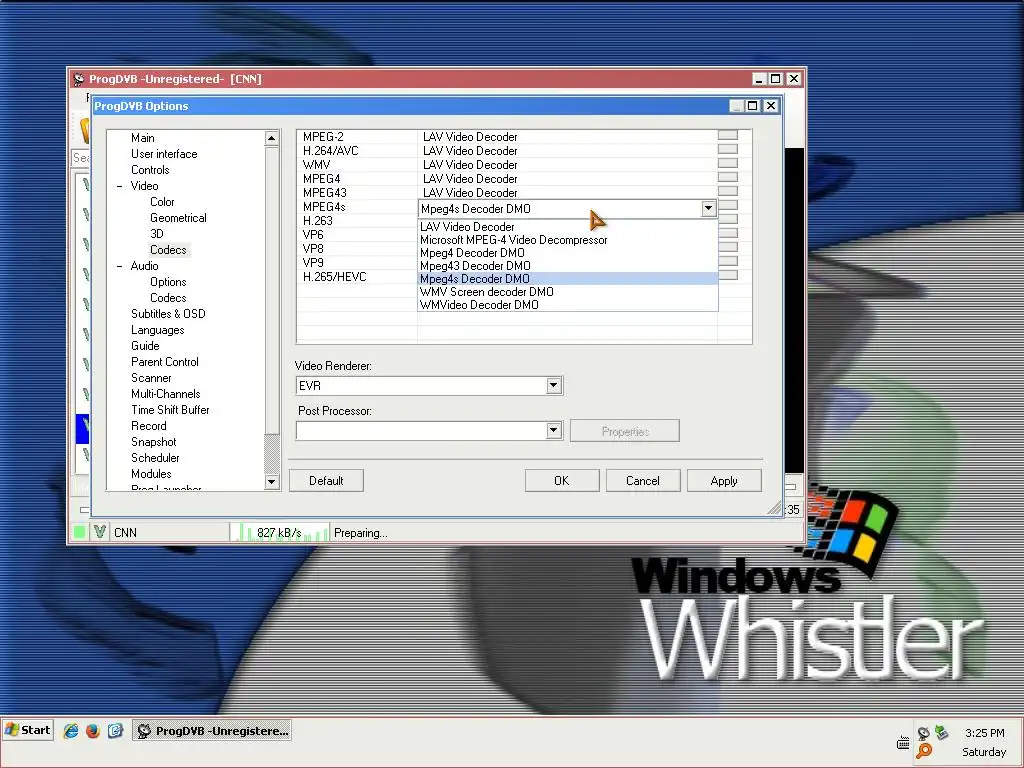Select Codecs under Audio

click(x=168, y=298)
